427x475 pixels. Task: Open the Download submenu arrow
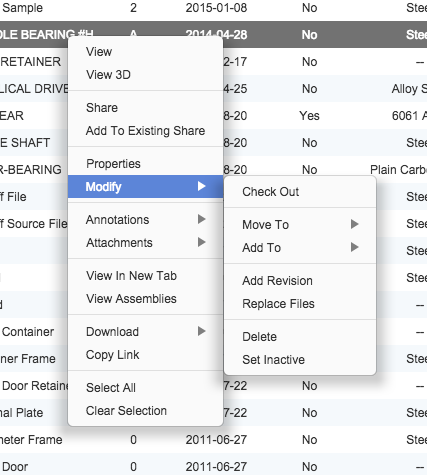[201, 331]
